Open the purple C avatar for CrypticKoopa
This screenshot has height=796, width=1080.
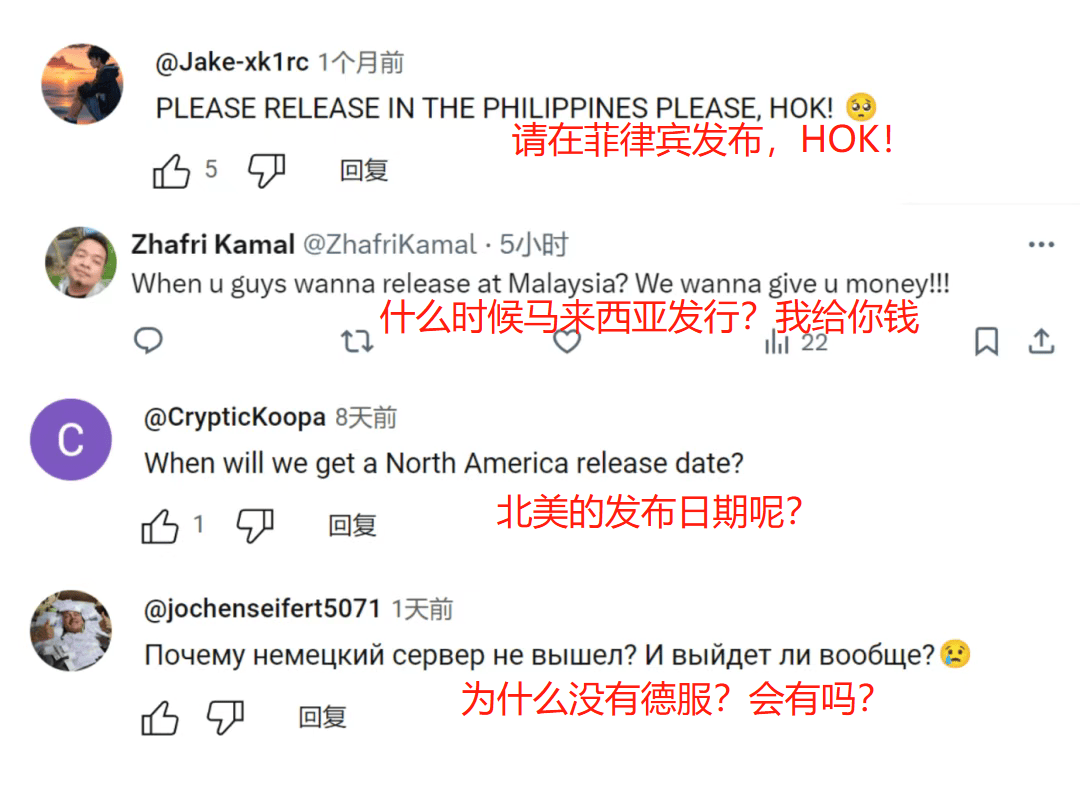pos(71,439)
